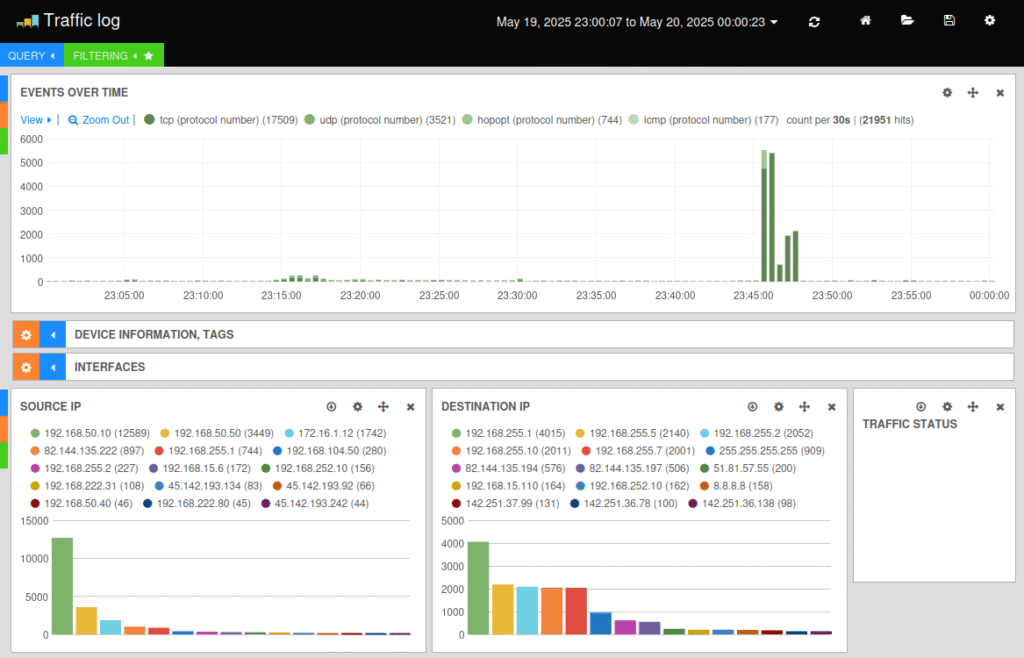
Task: Click destination legend entry 142.251.37.99 (131)
Action: click(505, 504)
